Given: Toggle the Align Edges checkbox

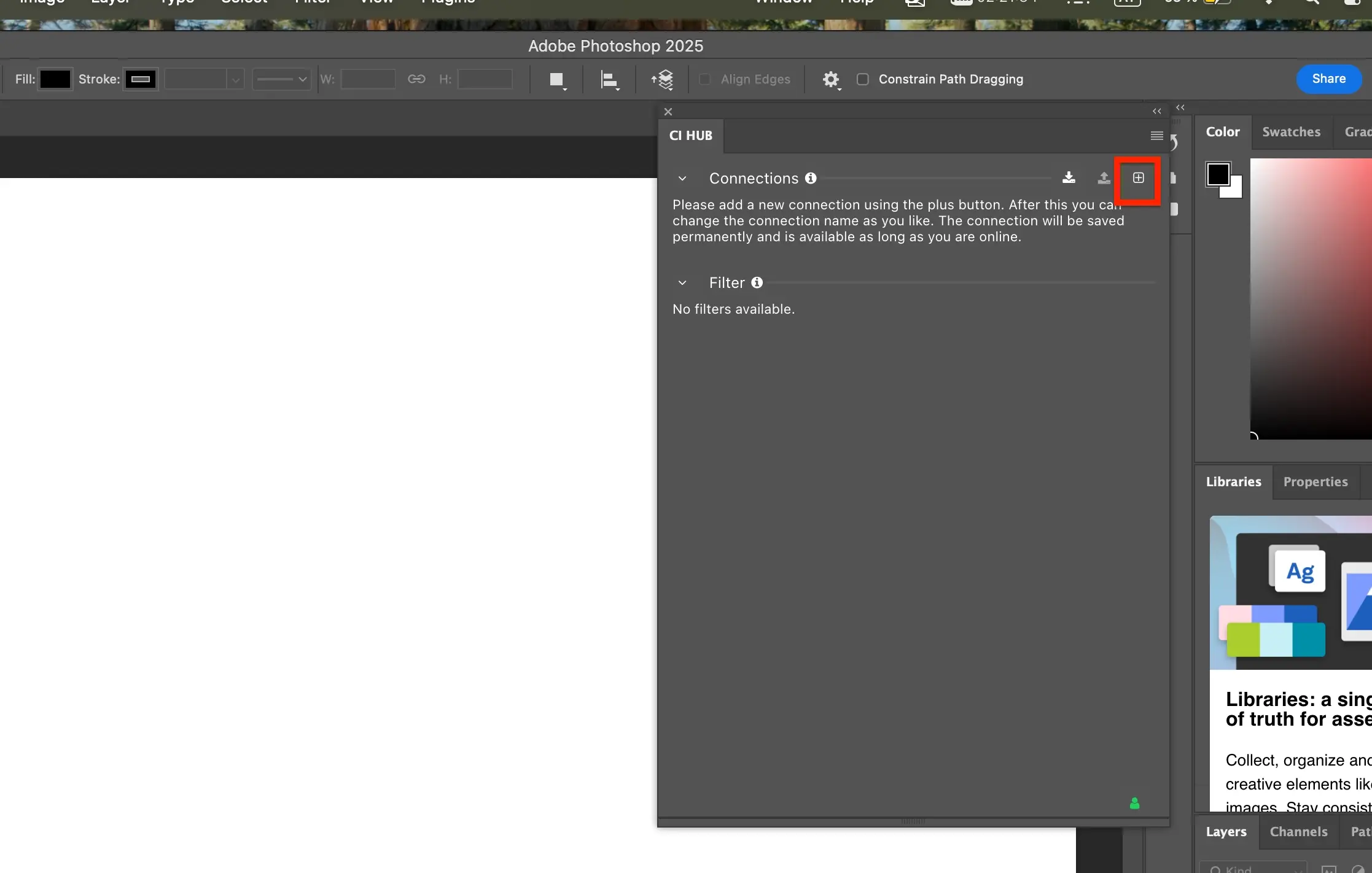Looking at the screenshot, I should tap(705, 79).
